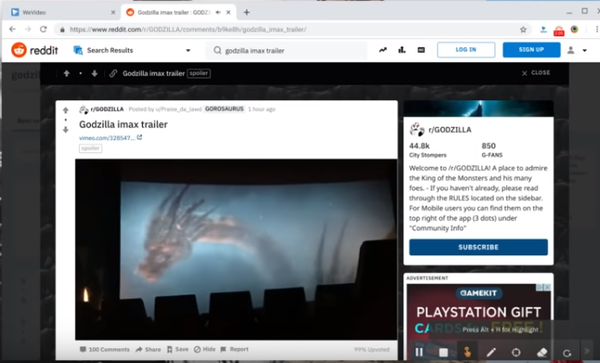Click the red recorder extension icon
The width and height of the screenshot is (600, 363).
(x=559, y=31)
